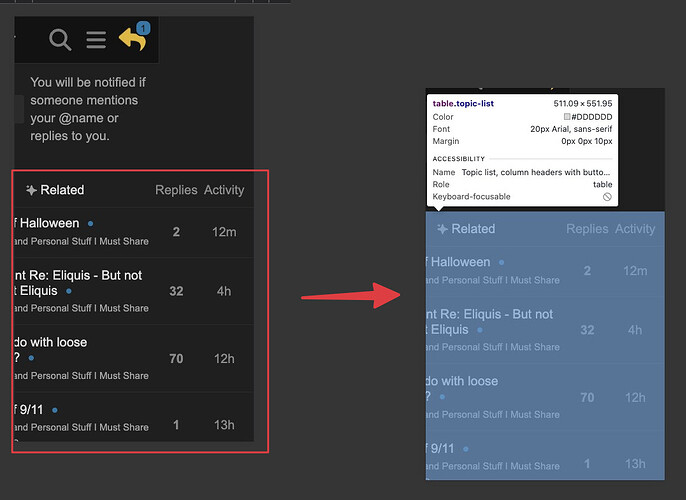The image size is (686, 500).
Task: Open the category link under Halloween in left list
Action: click(x=81, y=241)
